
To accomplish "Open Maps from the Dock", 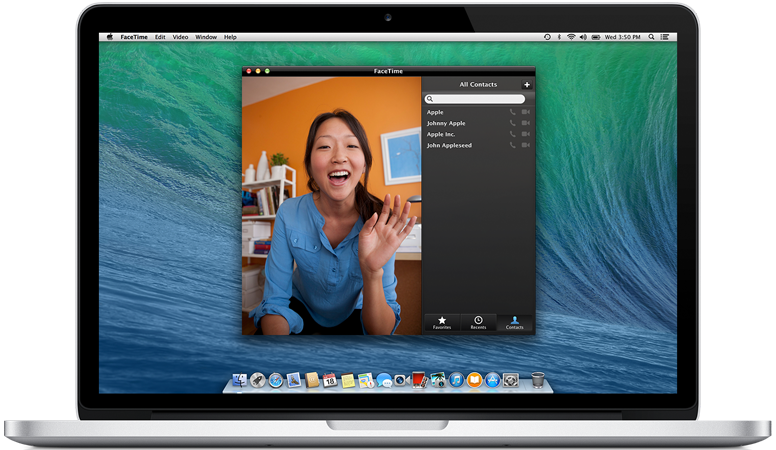I will click(x=366, y=380).
